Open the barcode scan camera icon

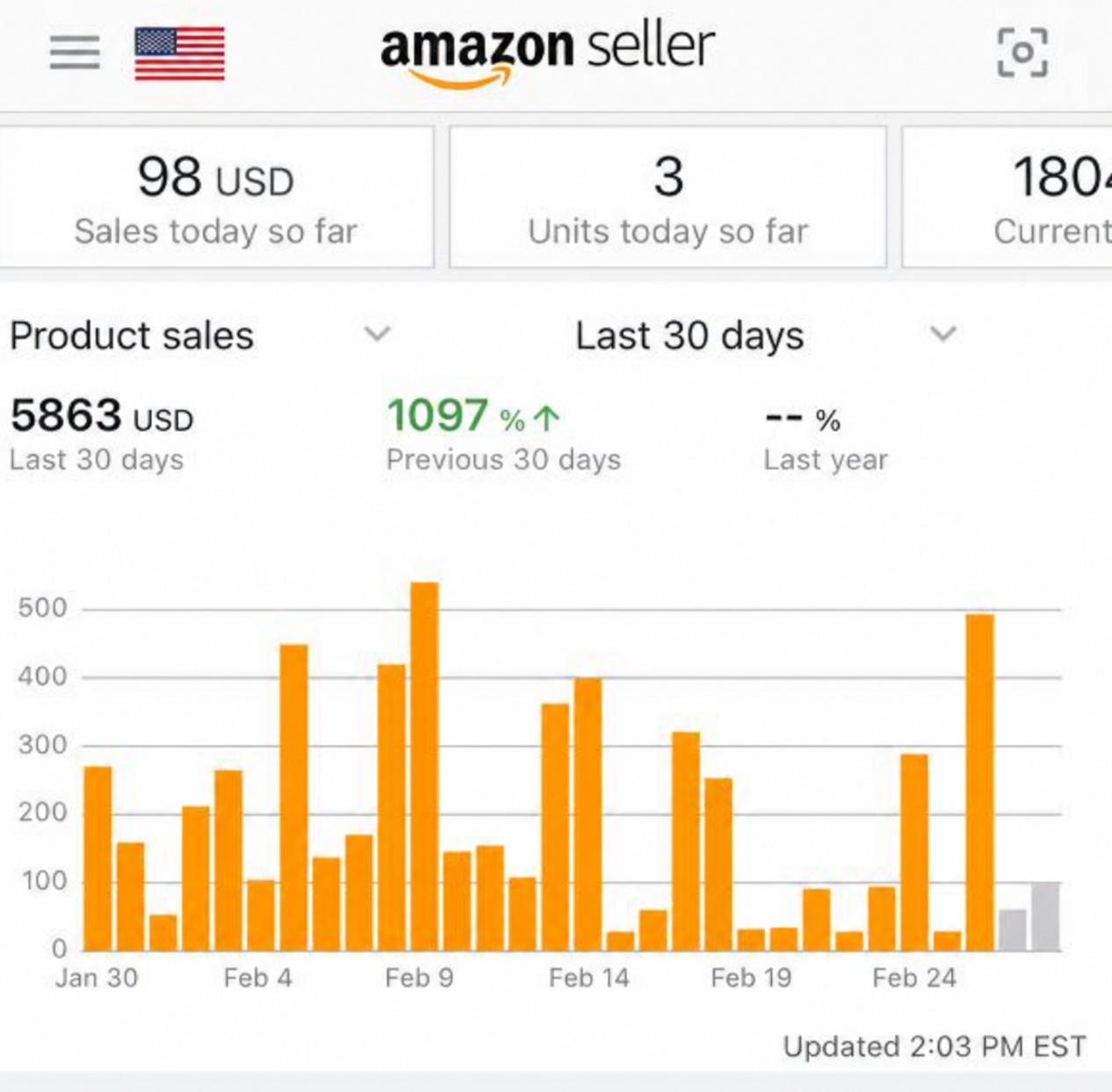coord(1022,53)
